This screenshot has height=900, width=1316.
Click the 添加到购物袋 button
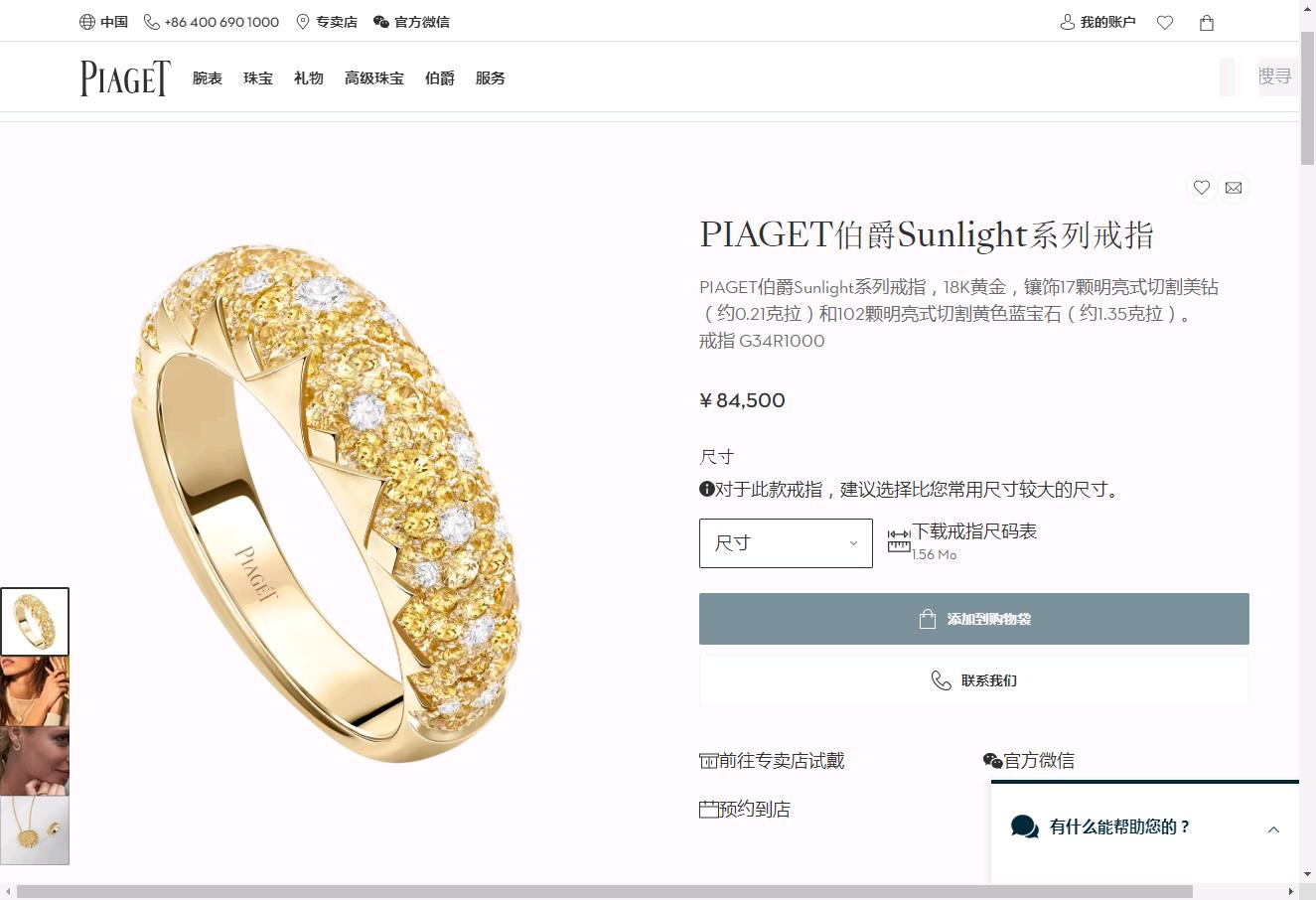point(974,619)
